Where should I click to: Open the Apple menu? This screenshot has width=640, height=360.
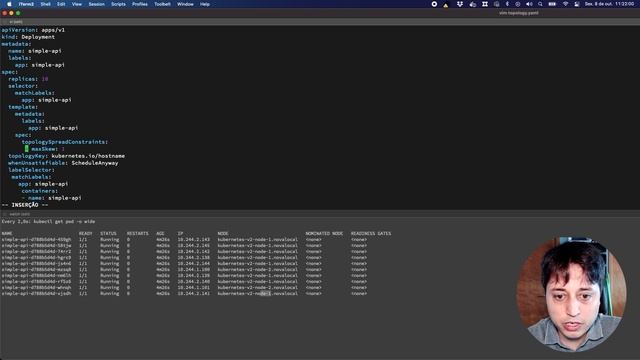tap(9, 4)
